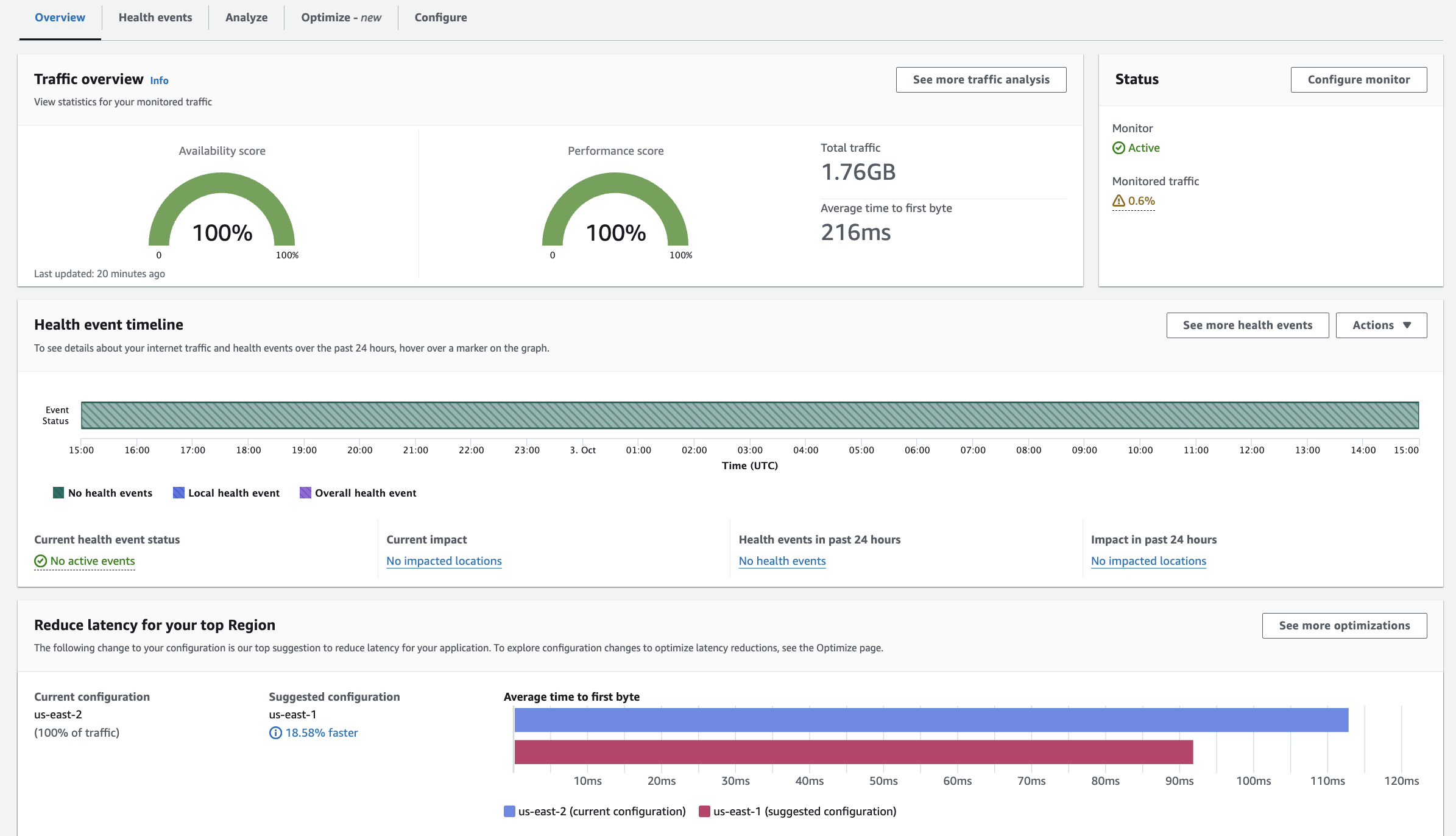Toggle the us-east-1 suggested configuration legend item
This screenshot has height=836, width=1456.
(798, 812)
